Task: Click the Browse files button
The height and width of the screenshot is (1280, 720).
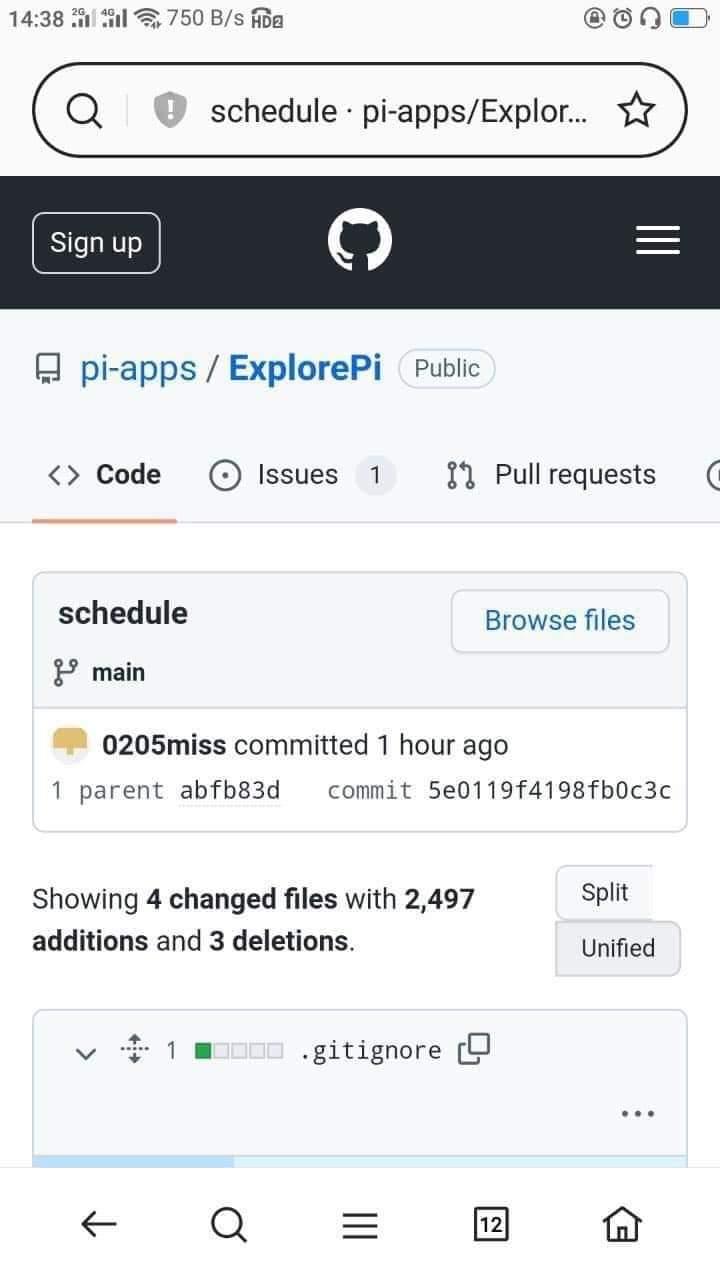Action: pos(560,621)
